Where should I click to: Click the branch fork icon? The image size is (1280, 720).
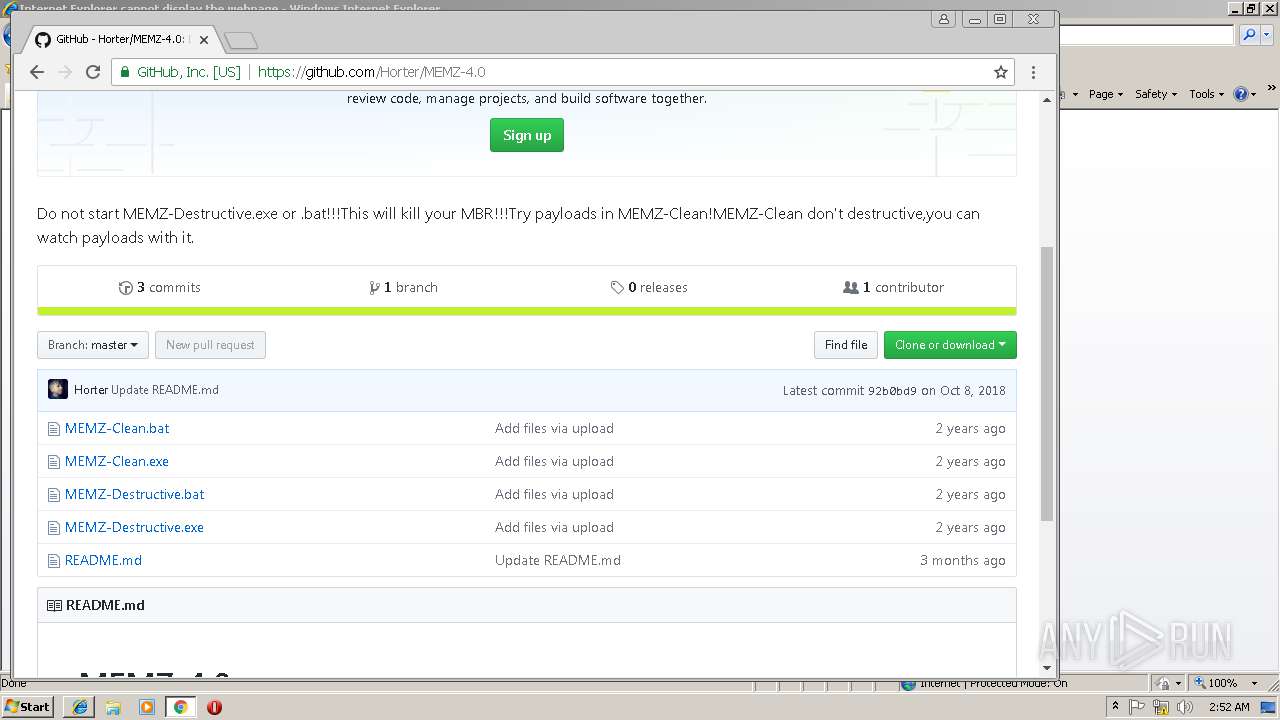click(x=374, y=288)
